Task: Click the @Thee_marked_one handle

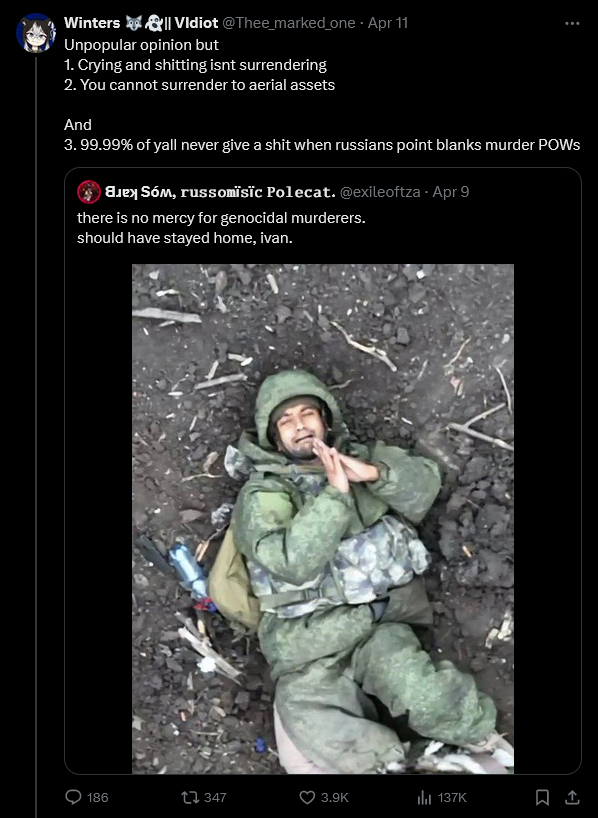Action: pos(289,23)
